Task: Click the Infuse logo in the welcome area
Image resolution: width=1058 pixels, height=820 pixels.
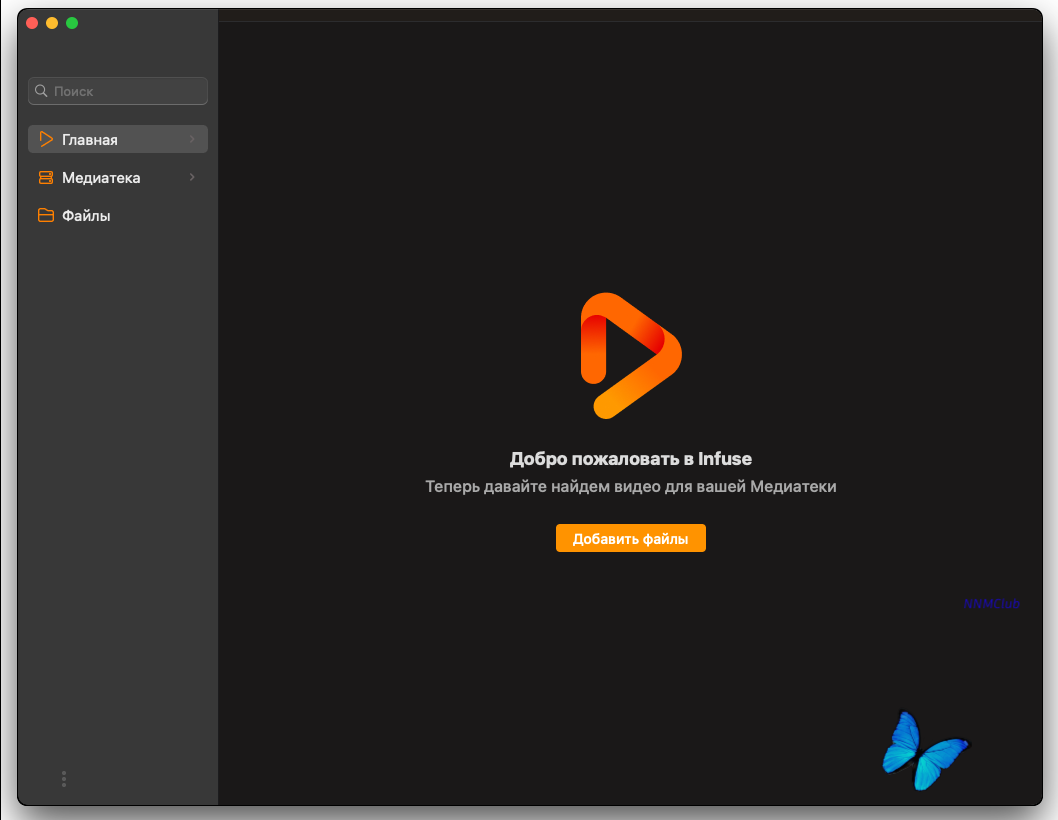Action: [x=631, y=356]
